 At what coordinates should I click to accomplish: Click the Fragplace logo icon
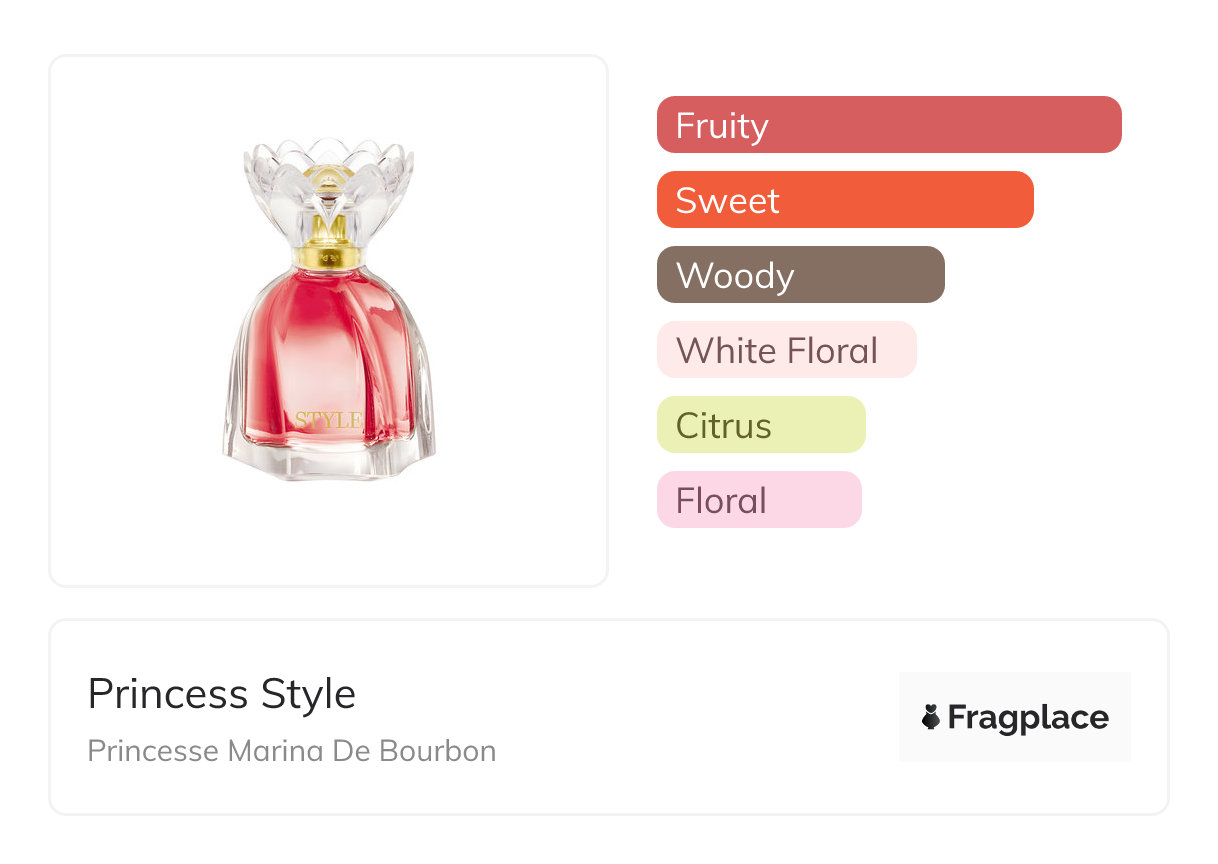(x=931, y=717)
